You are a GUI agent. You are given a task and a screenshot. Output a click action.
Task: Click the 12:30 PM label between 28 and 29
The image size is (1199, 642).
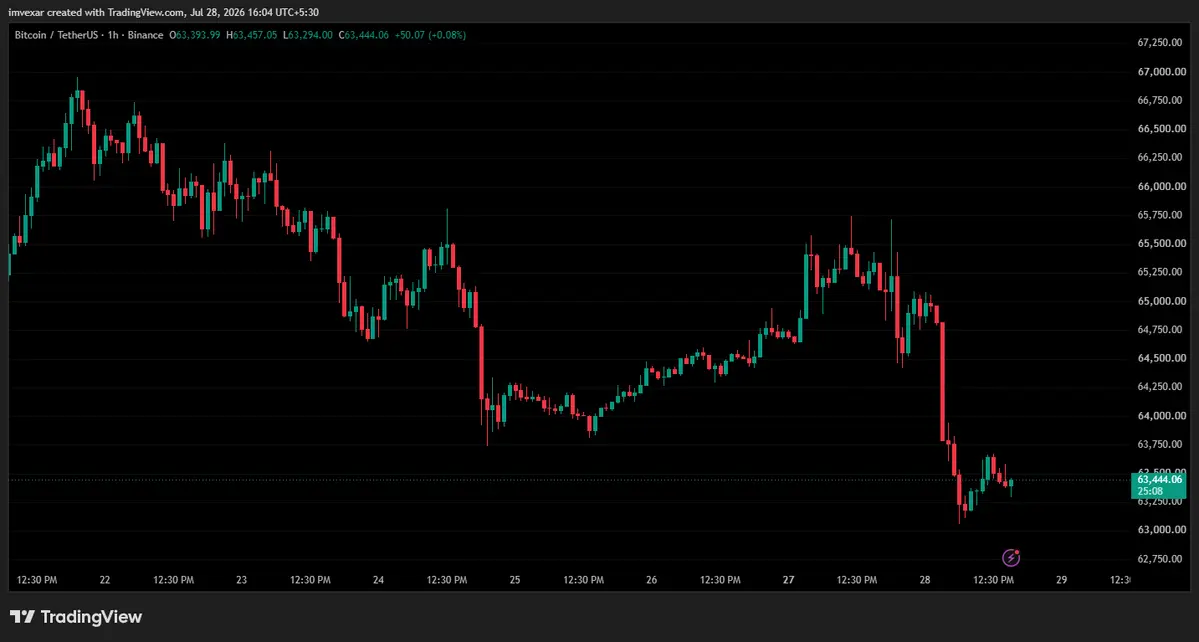point(993,580)
